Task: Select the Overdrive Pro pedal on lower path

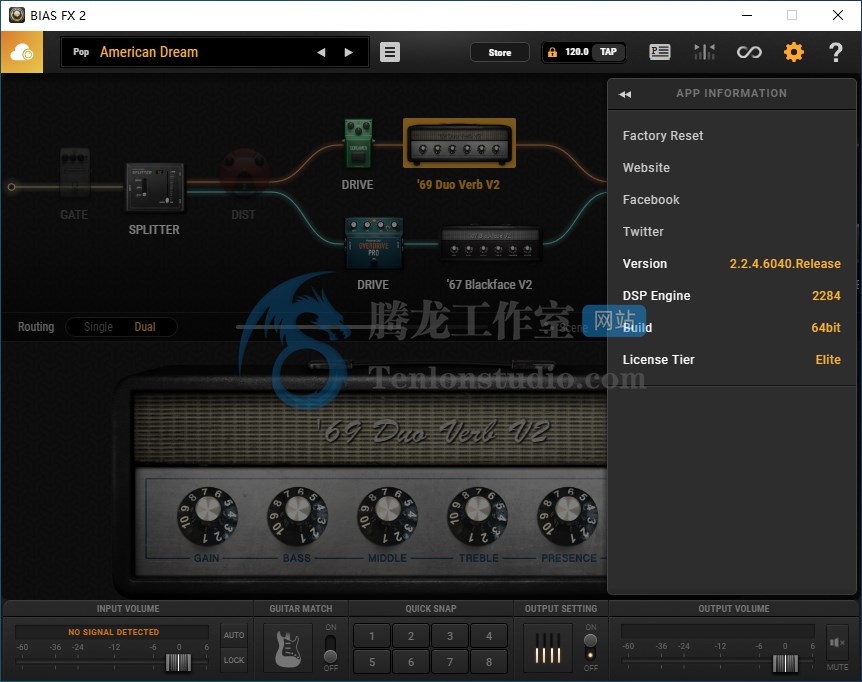Action: [374, 242]
